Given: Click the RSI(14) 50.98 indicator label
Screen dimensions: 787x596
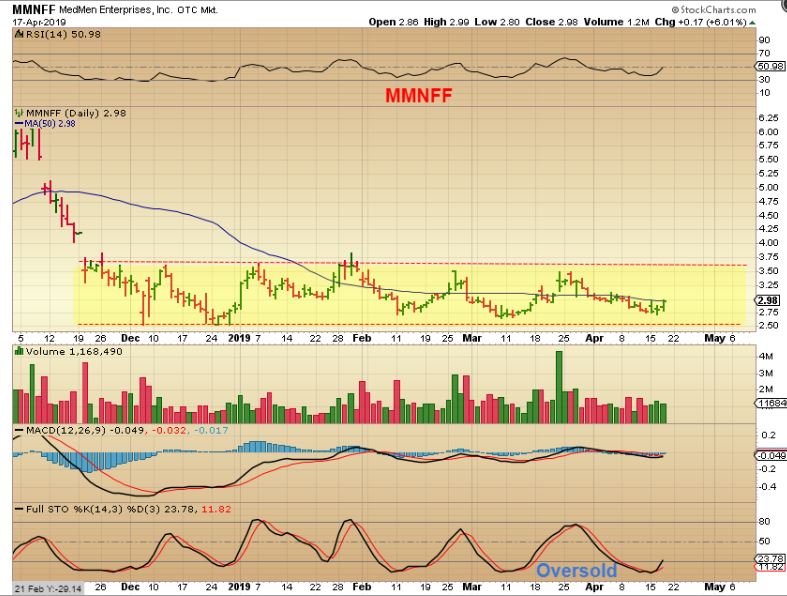Looking at the screenshot, I should (x=63, y=34).
